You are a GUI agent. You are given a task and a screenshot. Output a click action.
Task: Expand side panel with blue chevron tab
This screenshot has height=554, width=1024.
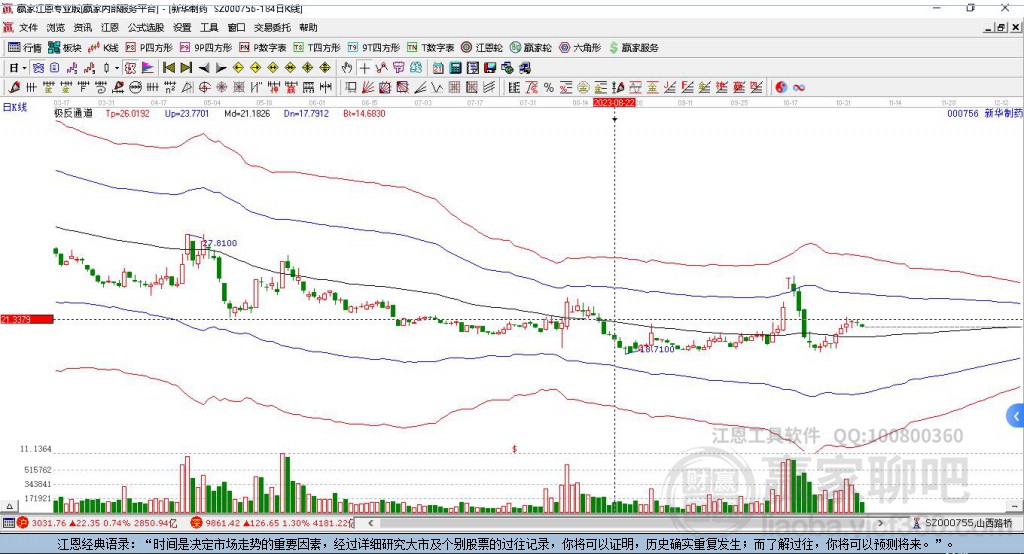(1016, 416)
